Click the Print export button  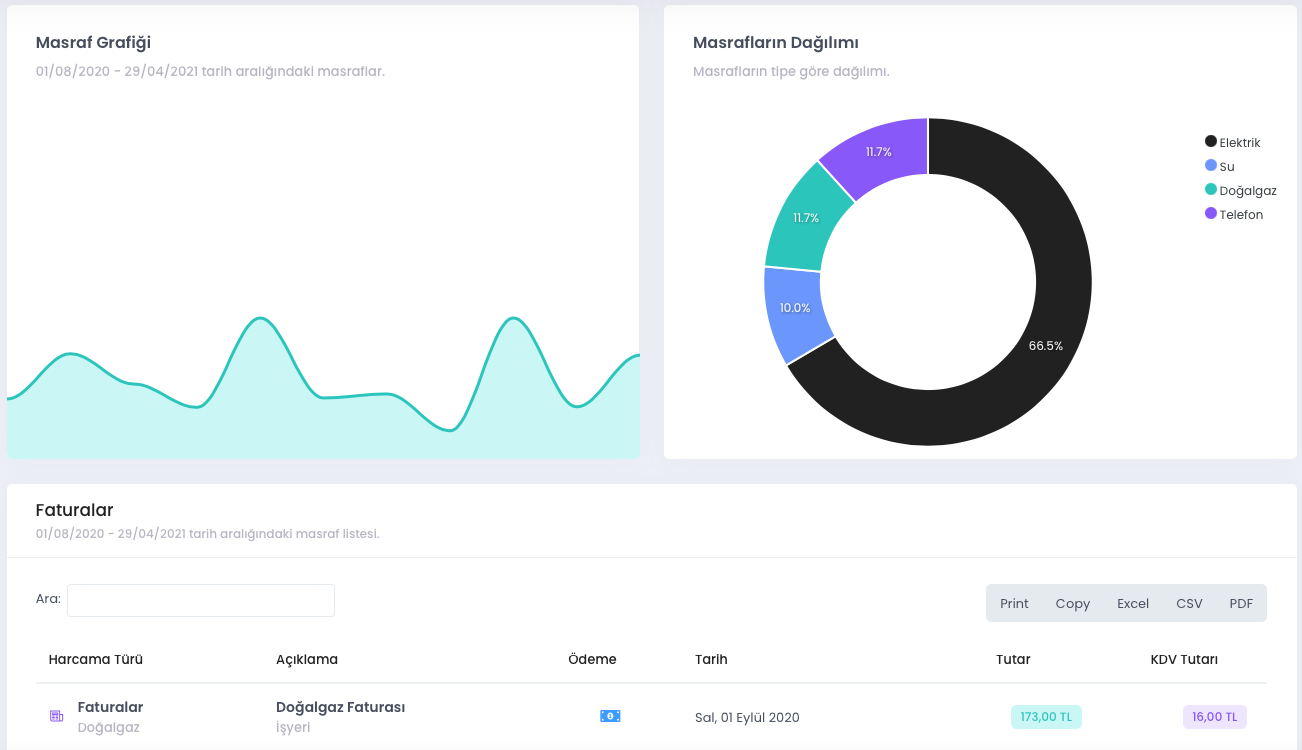[x=1014, y=603]
